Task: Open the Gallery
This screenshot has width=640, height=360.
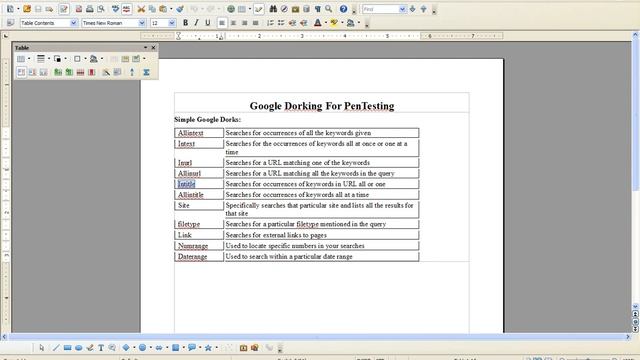Action: pos(296,9)
